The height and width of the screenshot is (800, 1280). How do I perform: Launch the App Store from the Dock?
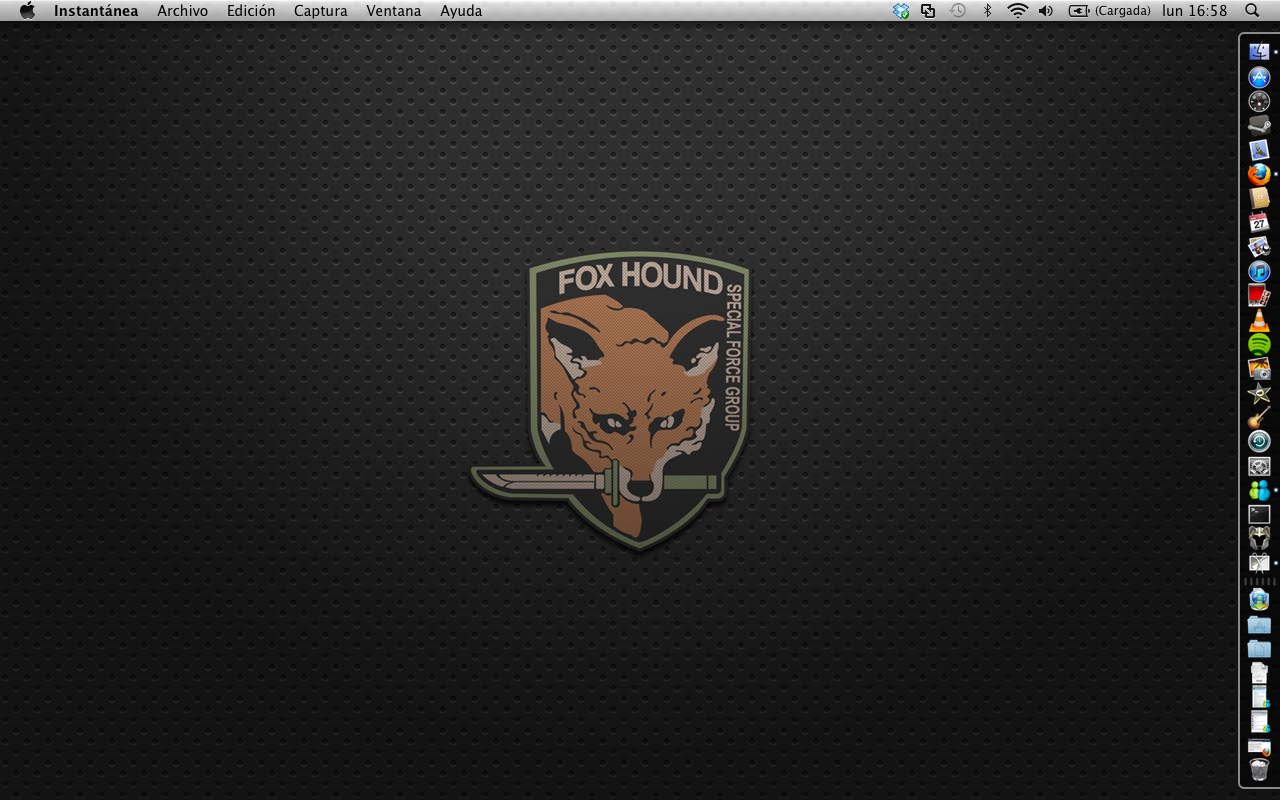click(1259, 77)
